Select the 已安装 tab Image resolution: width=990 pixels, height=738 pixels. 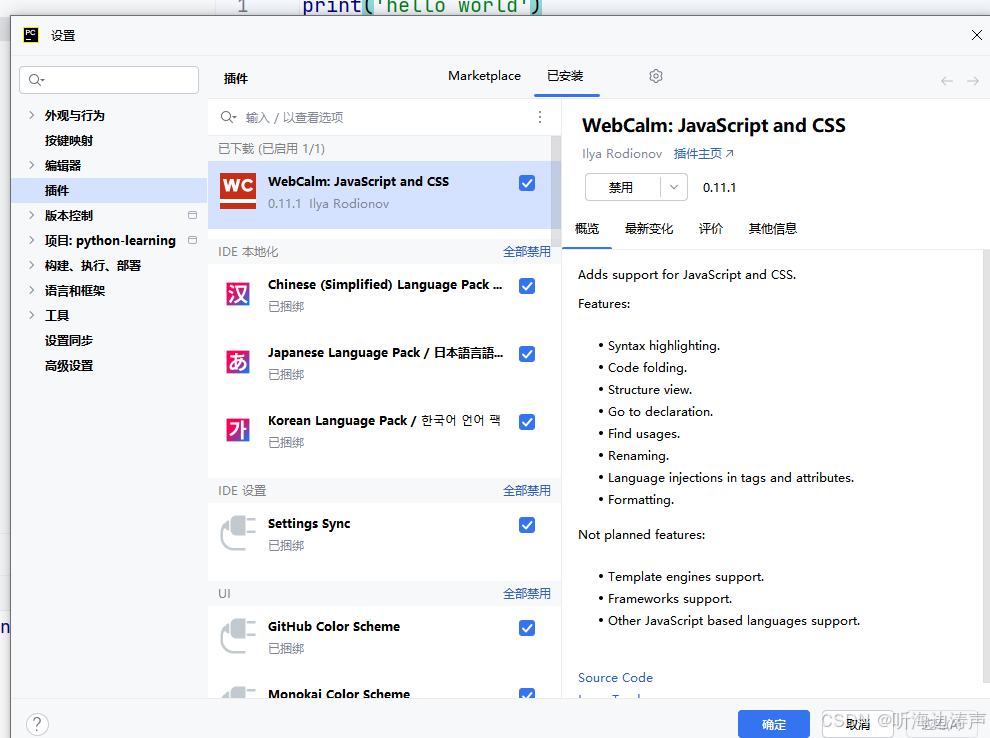click(x=566, y=76)
